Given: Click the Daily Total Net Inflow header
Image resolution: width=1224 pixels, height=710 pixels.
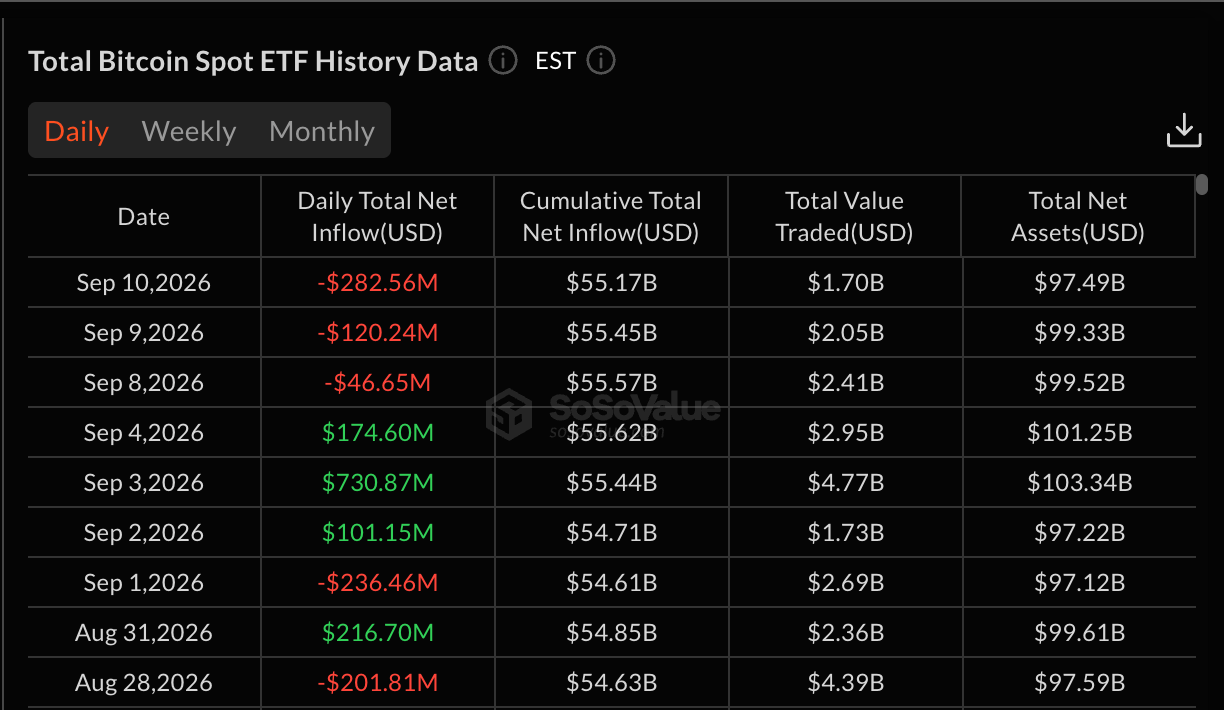Looking at the screenshot, I should click(377, 217).
